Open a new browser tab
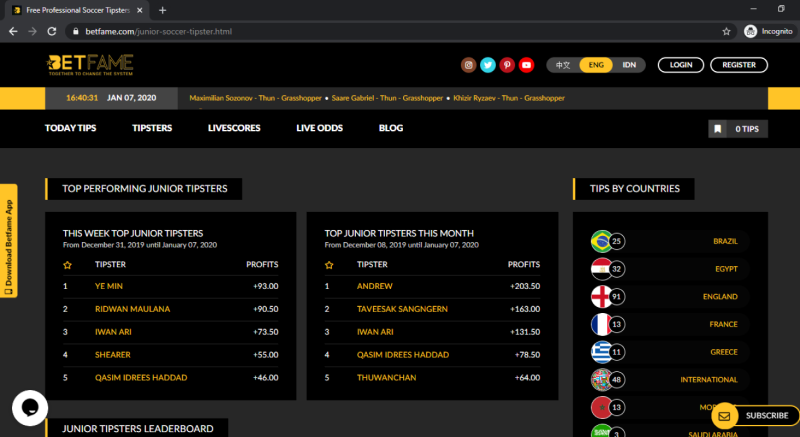Image resolution: width=800 pixels, height=437 pixels. pyautogui.click(x=162, y=10)
